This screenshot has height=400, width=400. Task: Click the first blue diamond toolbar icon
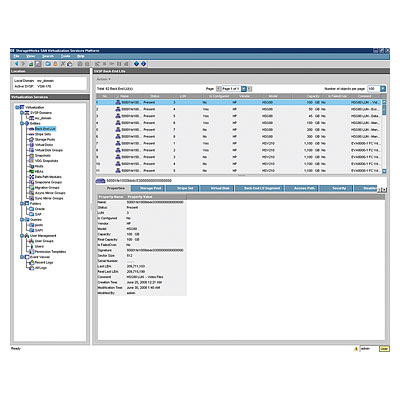(136, 64)
